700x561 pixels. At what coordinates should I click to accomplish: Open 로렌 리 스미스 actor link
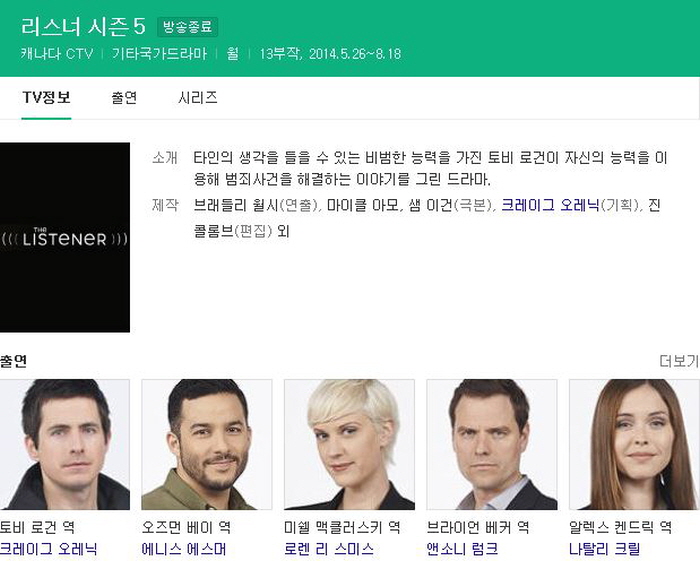tap(329, 549)
